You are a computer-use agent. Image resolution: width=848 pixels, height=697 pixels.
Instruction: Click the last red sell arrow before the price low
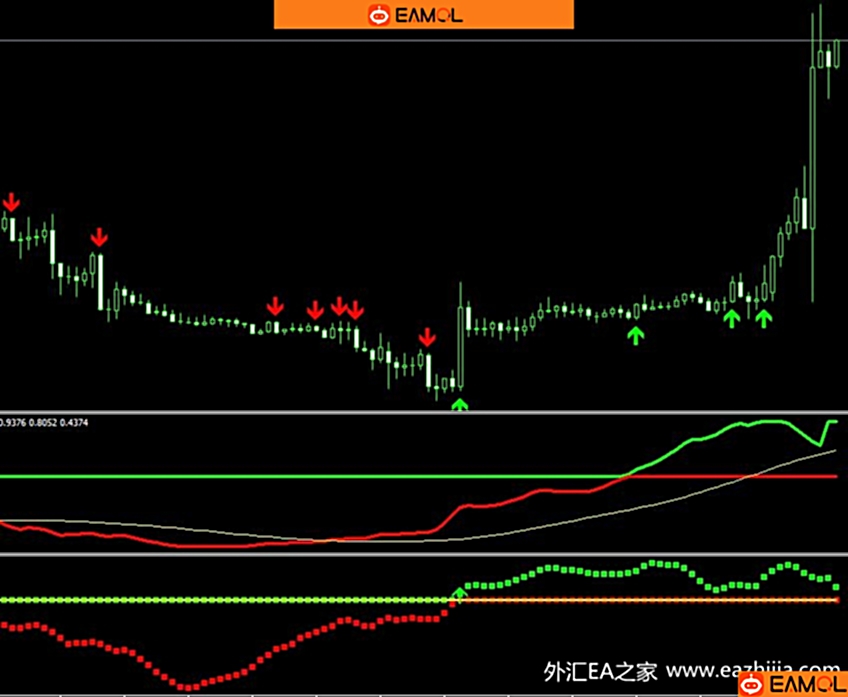point(427,336)
